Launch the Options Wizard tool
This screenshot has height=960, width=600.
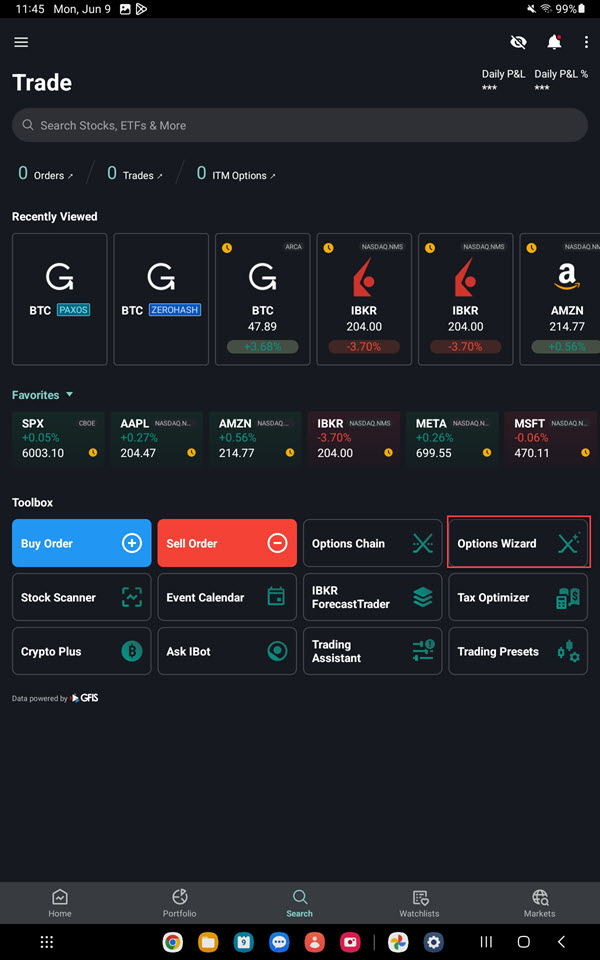click(518, 543)
